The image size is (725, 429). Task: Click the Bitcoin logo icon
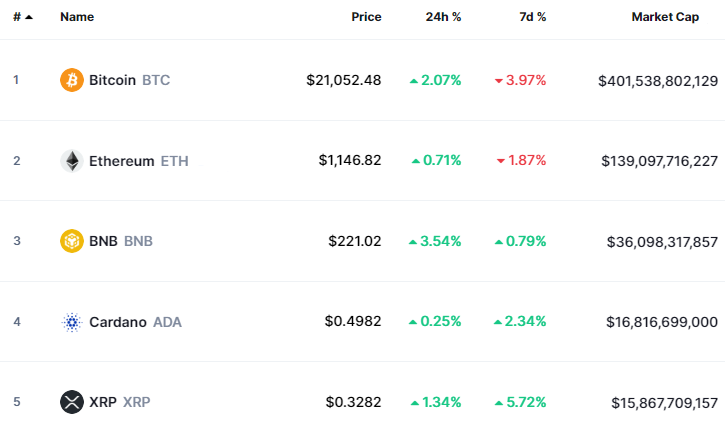(x=72, y=80)
